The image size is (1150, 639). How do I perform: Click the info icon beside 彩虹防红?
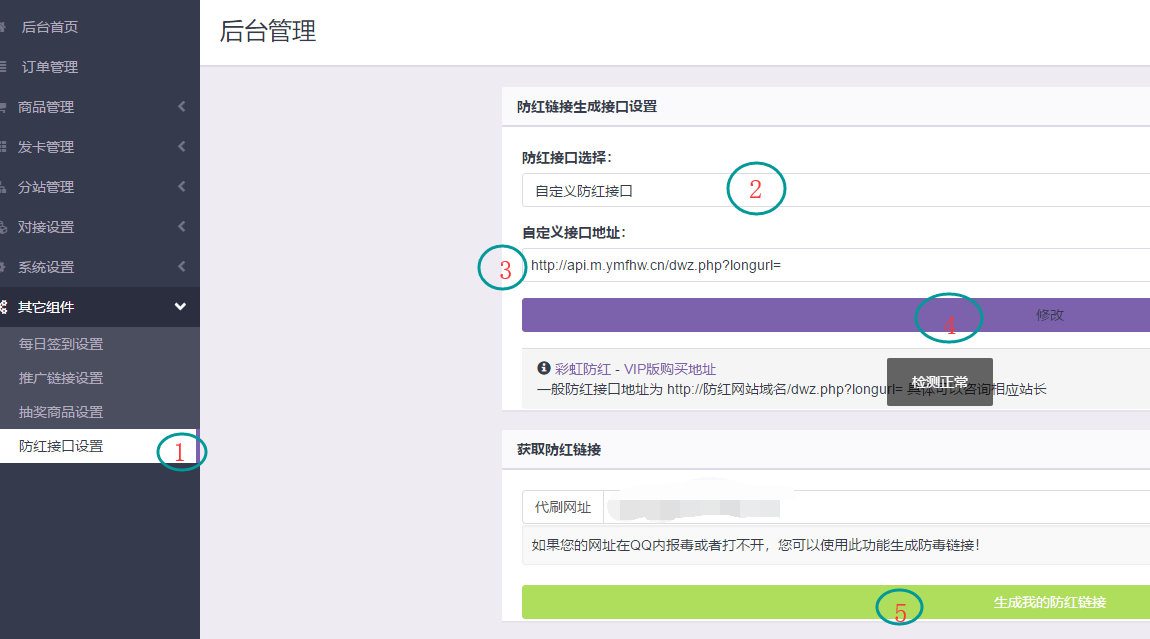pos(544,368)
